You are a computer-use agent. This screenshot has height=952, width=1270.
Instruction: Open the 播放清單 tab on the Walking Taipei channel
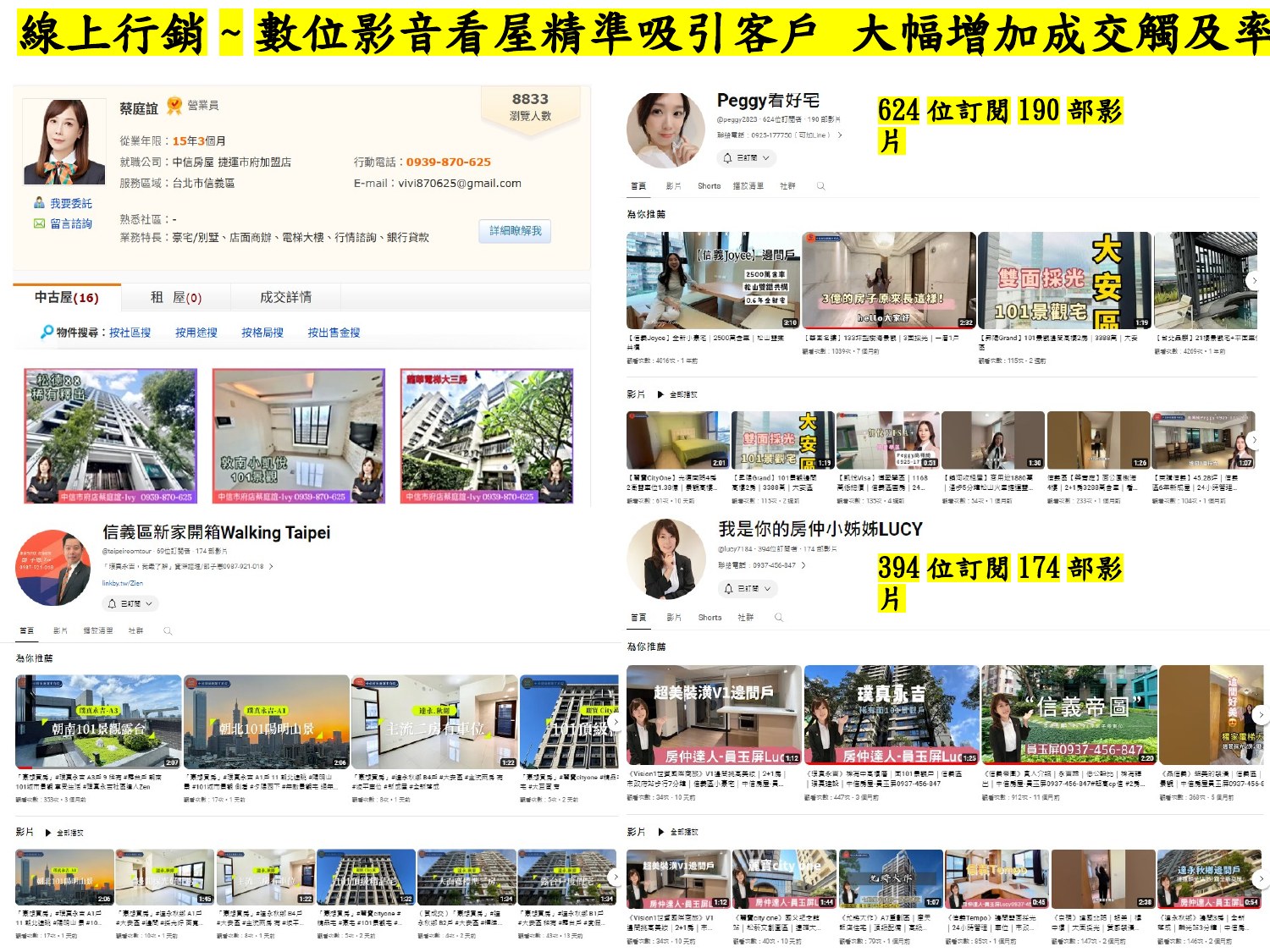(x=98, y=630)
